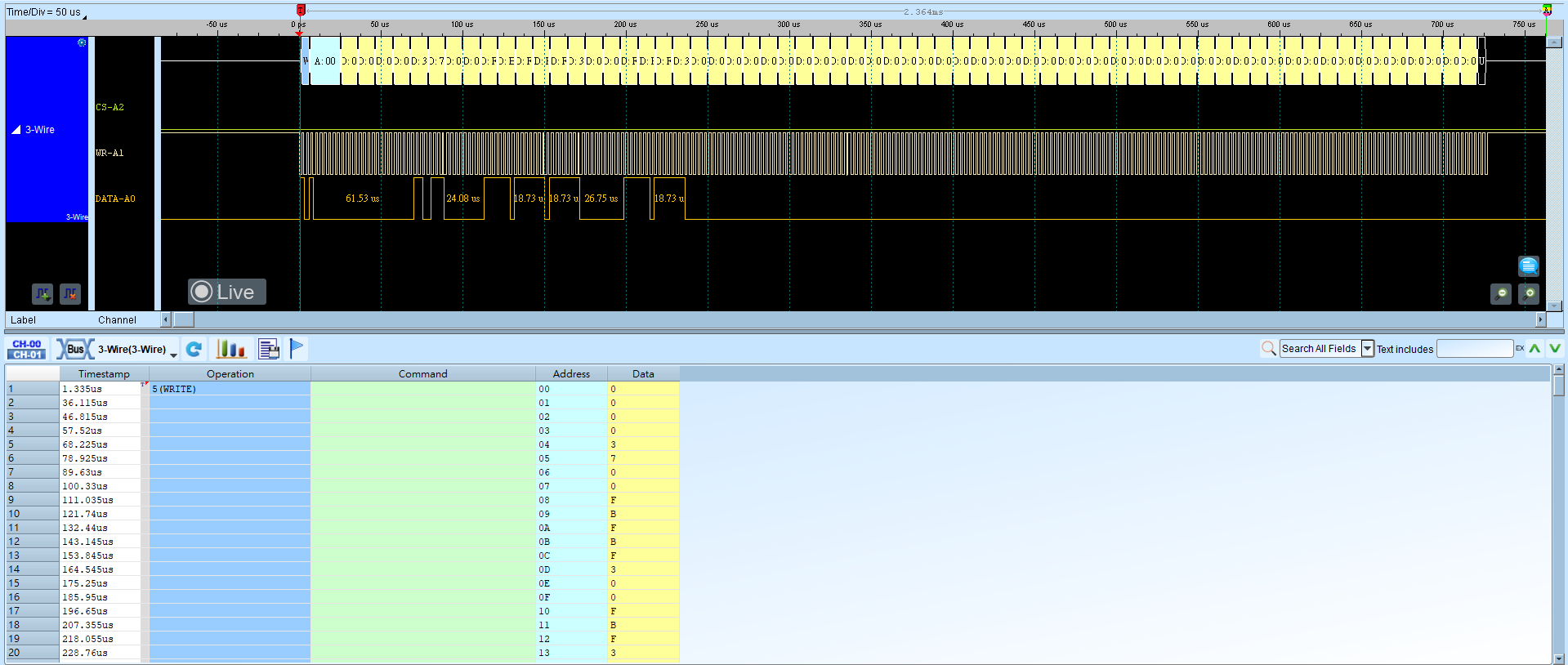
Task: Click the magnifier search icon
Action: [1269, 349]
